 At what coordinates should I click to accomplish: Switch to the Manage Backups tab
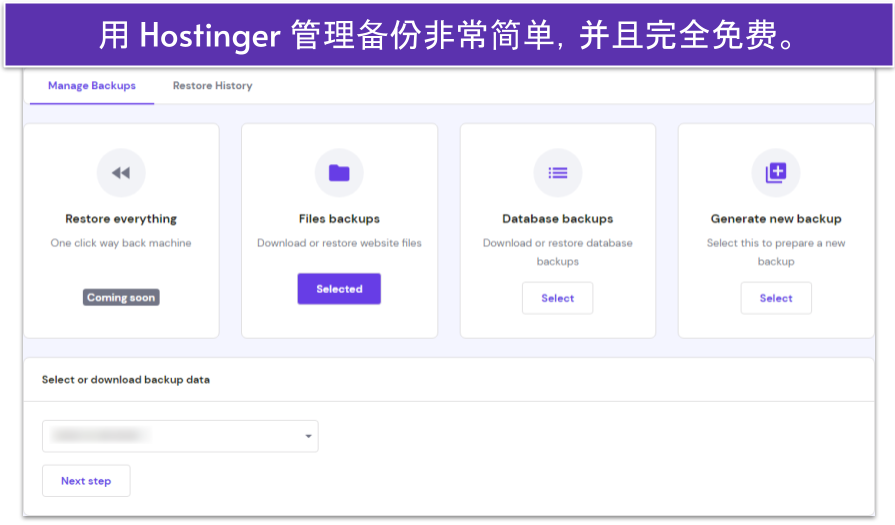[92, 86]
